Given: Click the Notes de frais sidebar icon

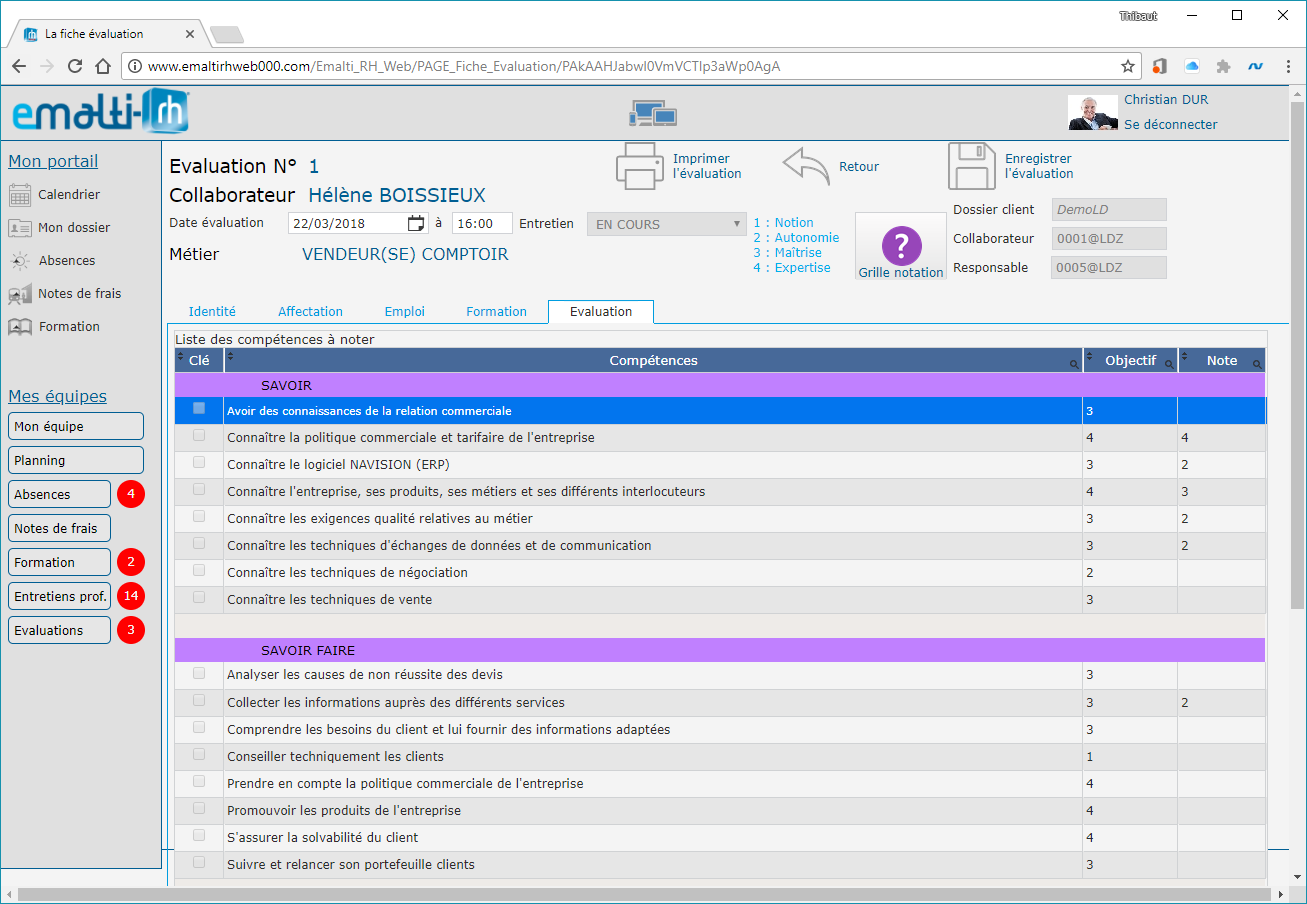Looking at the screenshot, I should [x=20, y=294].
